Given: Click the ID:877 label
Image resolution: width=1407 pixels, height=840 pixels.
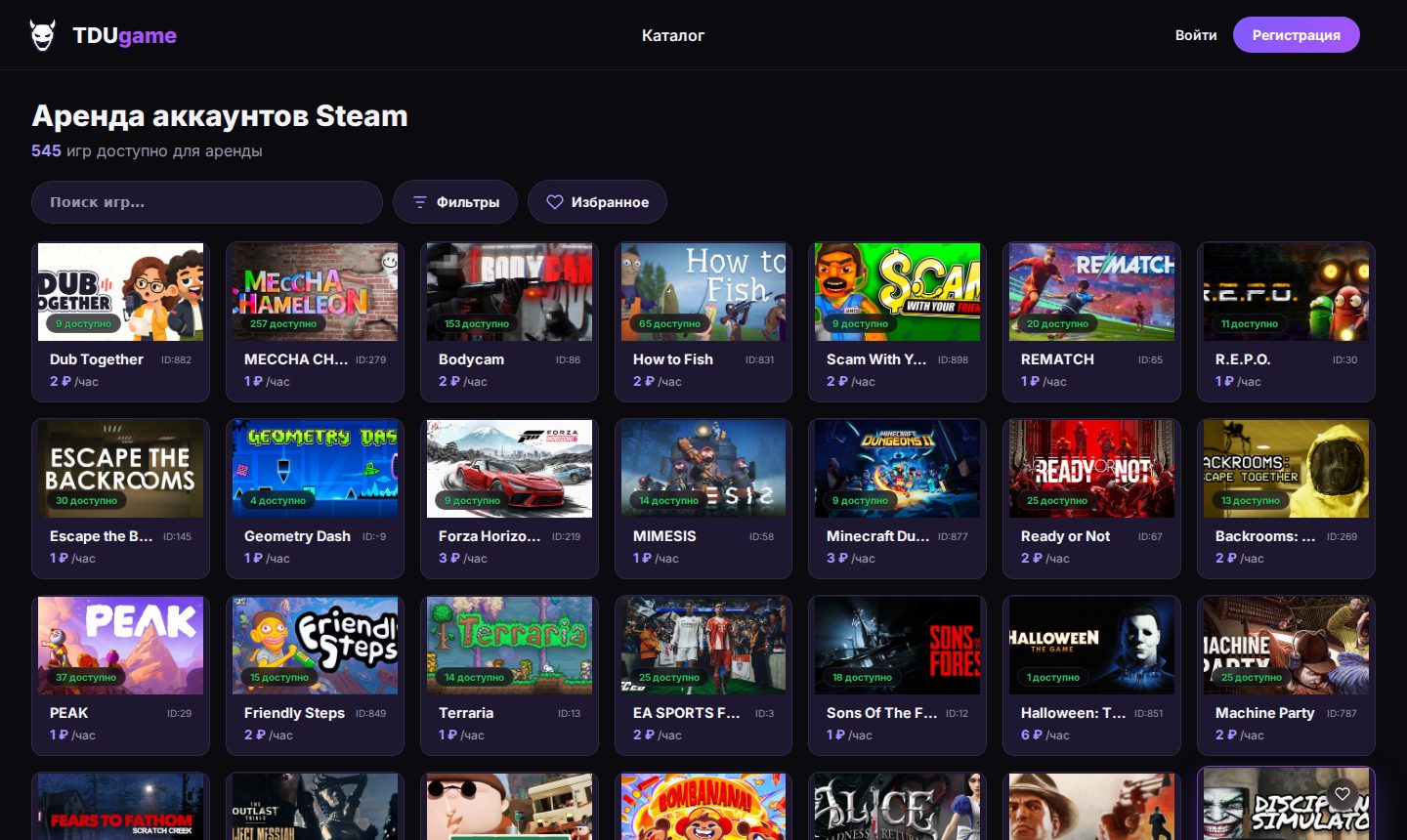Looking at the screenshot, I should tap(953, 536).
